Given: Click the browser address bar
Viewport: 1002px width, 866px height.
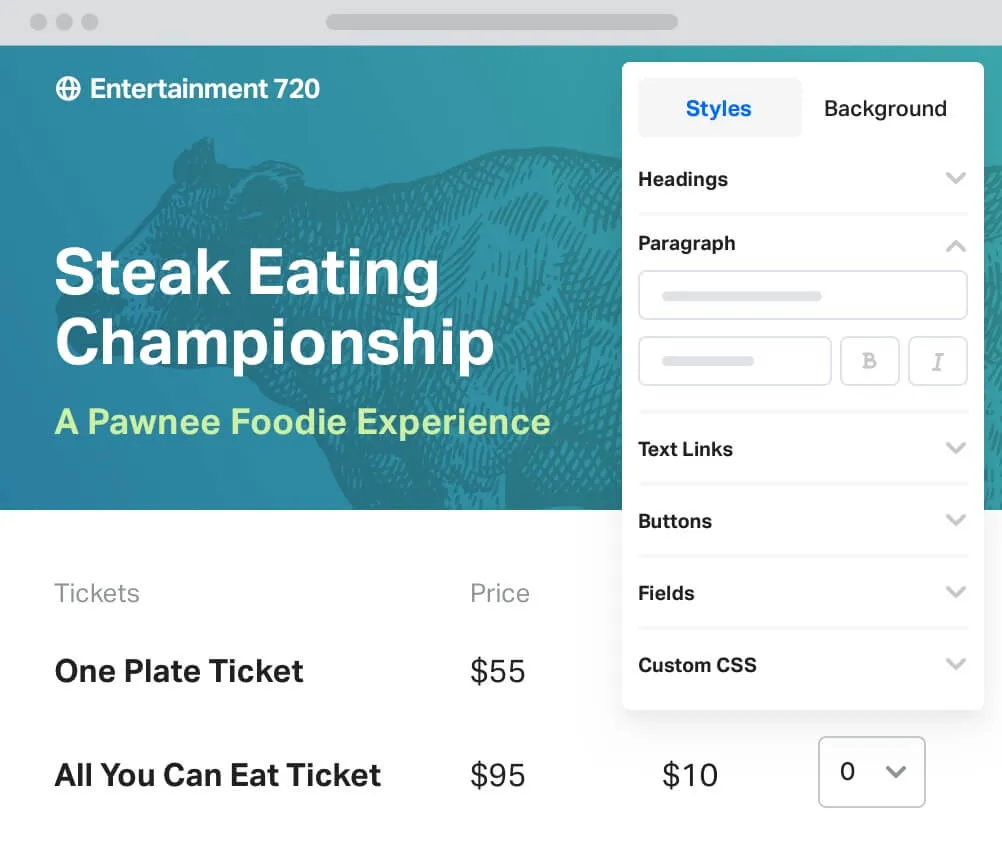Looking at the screenshot, I should tap(500, 21).
